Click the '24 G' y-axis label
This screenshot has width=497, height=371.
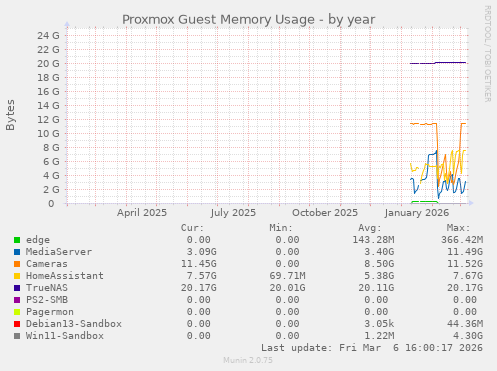[x=48, y=35]
